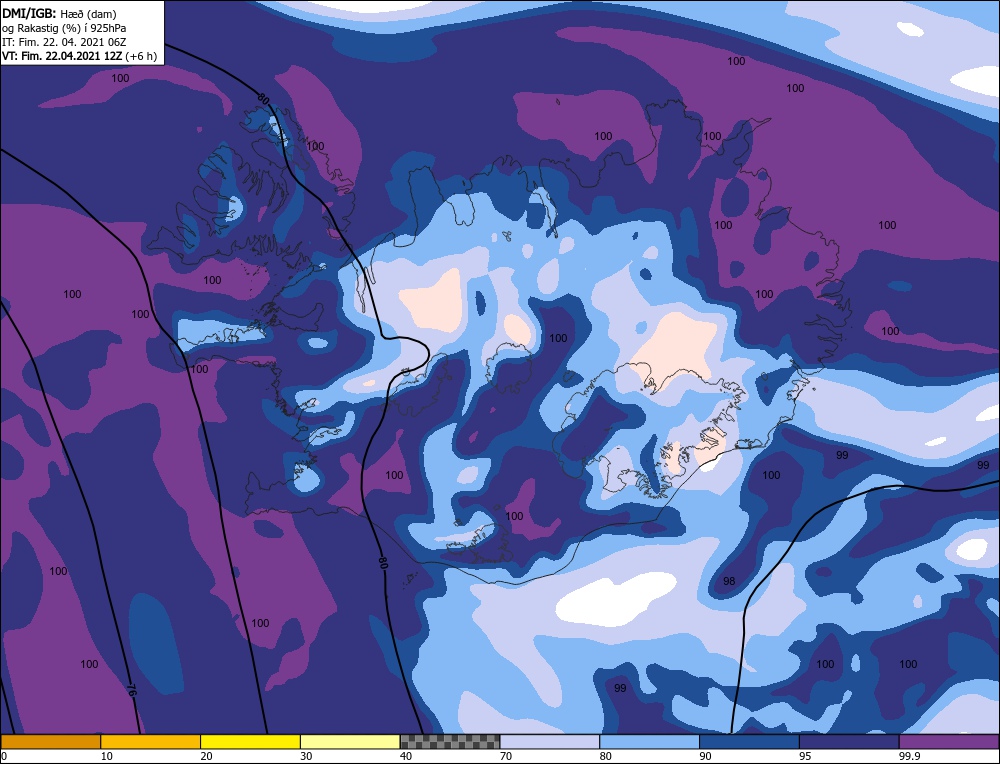Click the '0' legend tick label
1000x764 pixels.
pos(4,756)
